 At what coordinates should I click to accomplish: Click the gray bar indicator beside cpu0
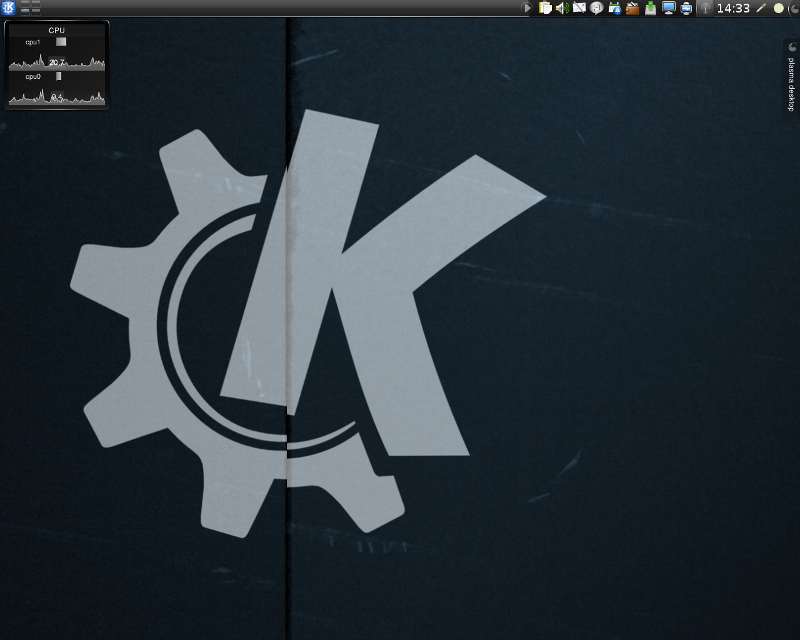pos(59,76)
